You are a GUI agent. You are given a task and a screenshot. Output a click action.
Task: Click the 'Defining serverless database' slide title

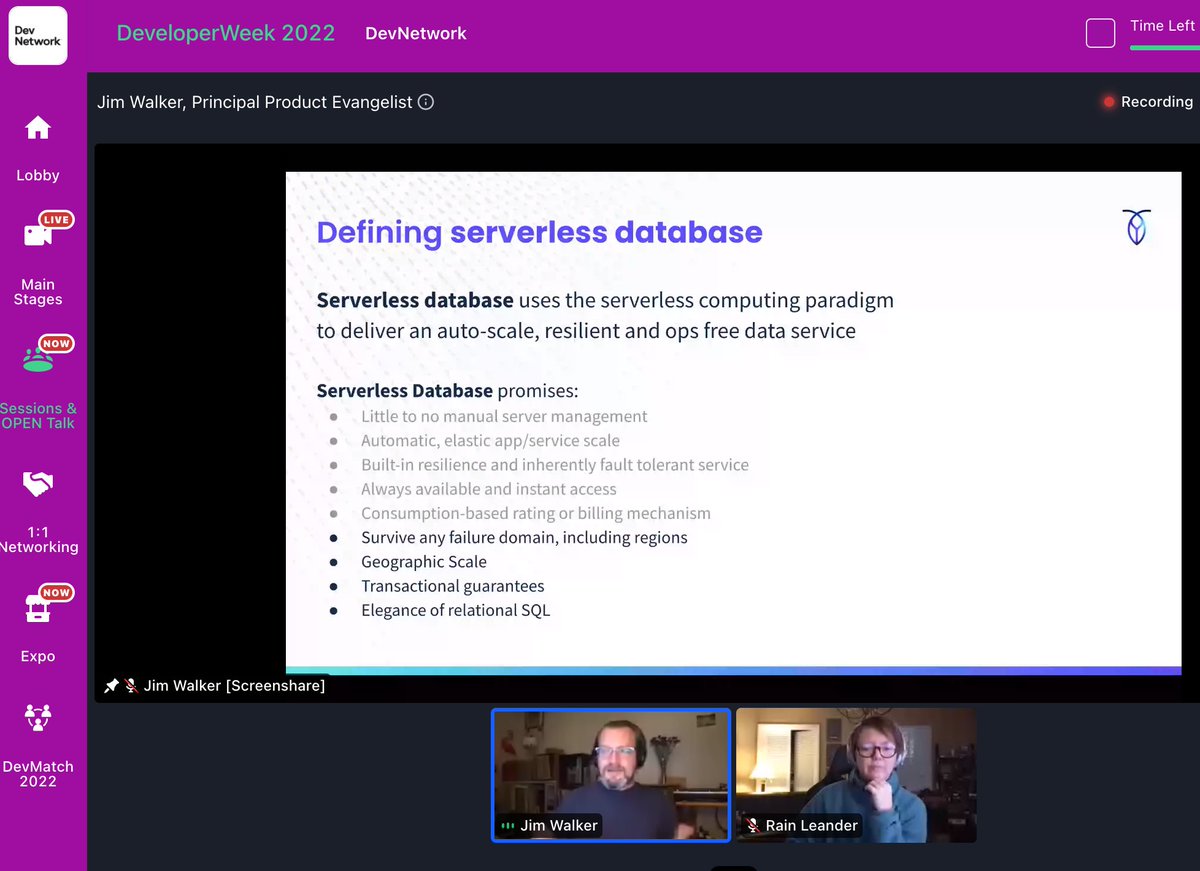point(539,232)
